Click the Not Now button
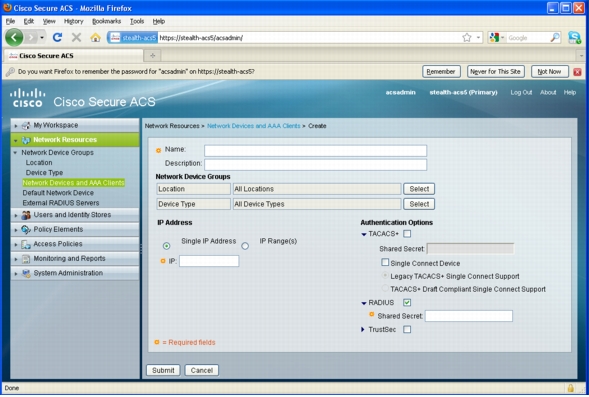Image resolution: width=589 pixels, height=397 pixels. click(549, 71)
